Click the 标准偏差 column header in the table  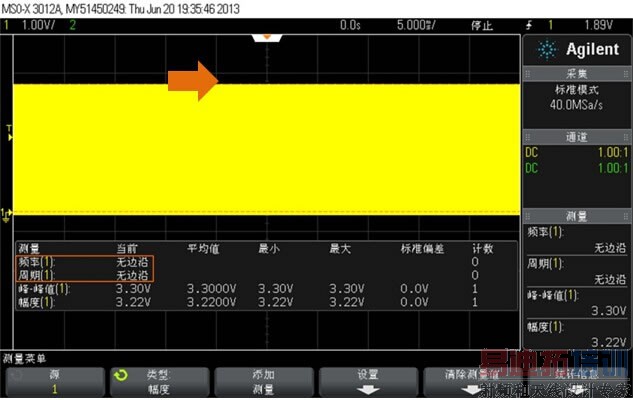[422, 249]
